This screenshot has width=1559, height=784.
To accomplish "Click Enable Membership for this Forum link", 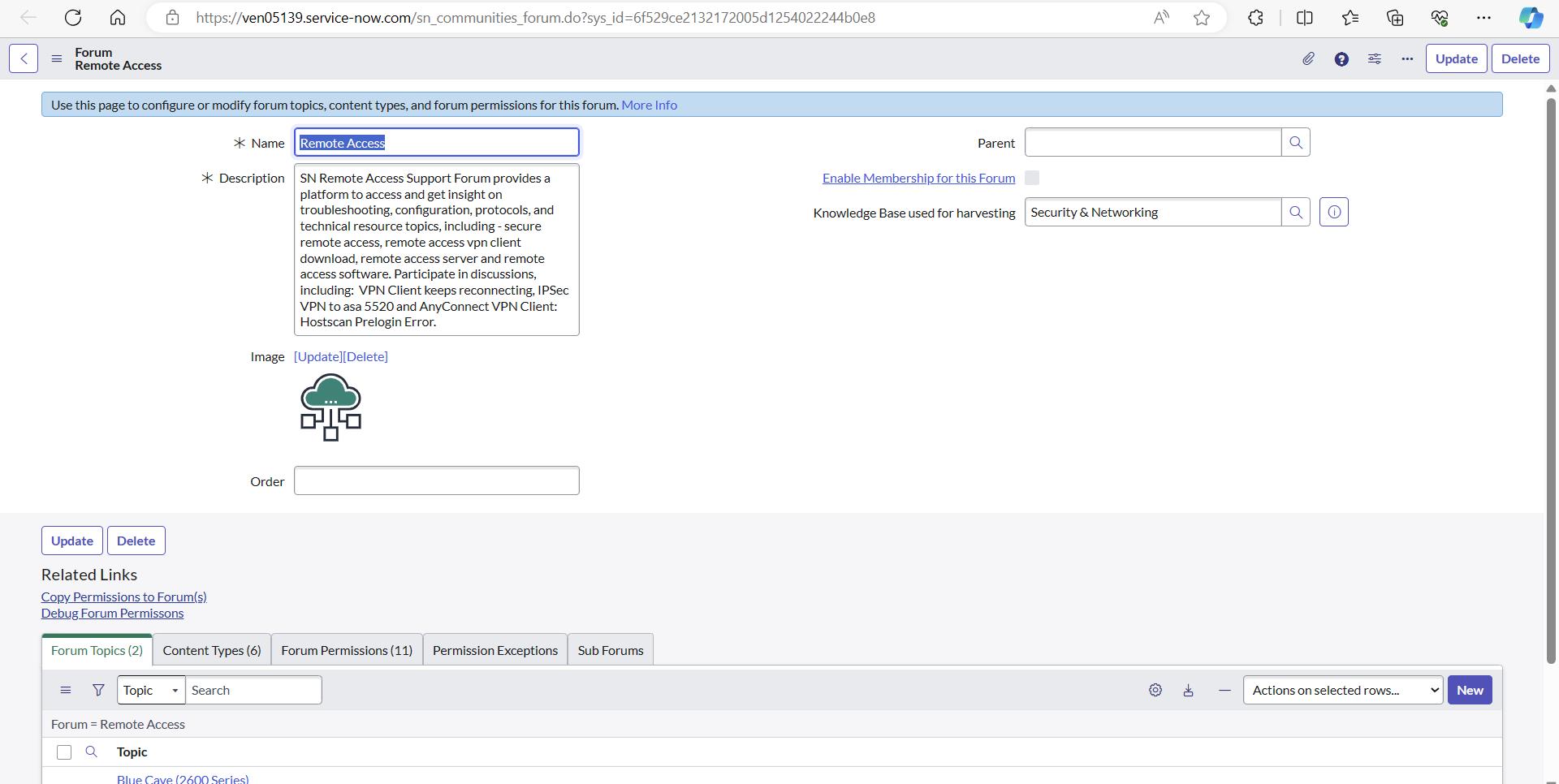I will pos(918,178).
